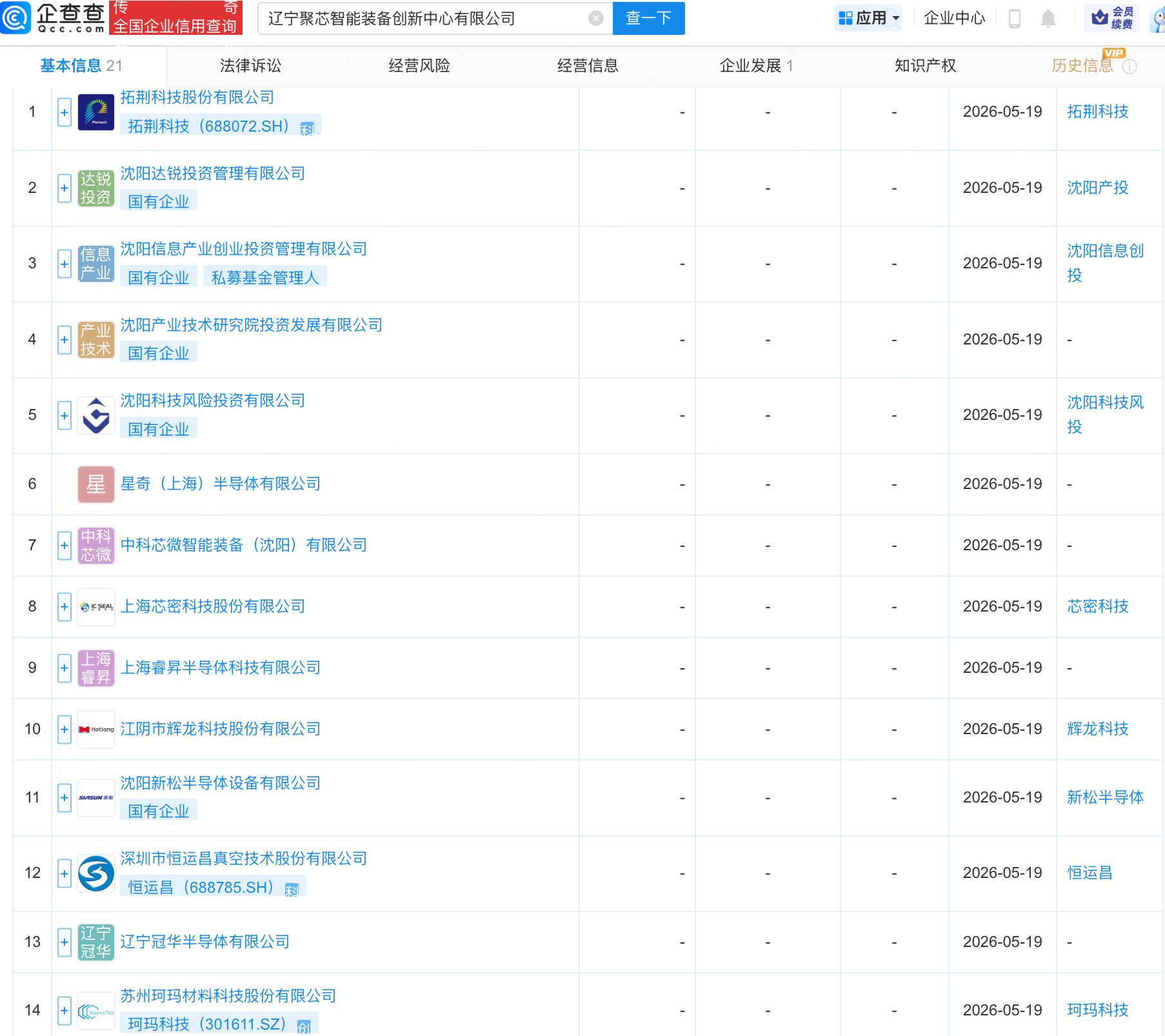Image resolution: width=1165 pixels, height=1036 pixels.
Task: Open 珂玛科技（301611.SZ）stock tag
Action: (x=219, y=1024)
